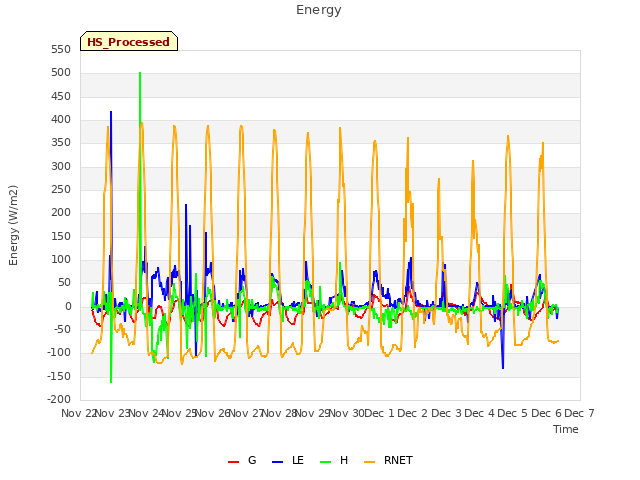Click the green H legend swatch
The width and height of the screenshot is (640, 480).
(x=326, y=462)
